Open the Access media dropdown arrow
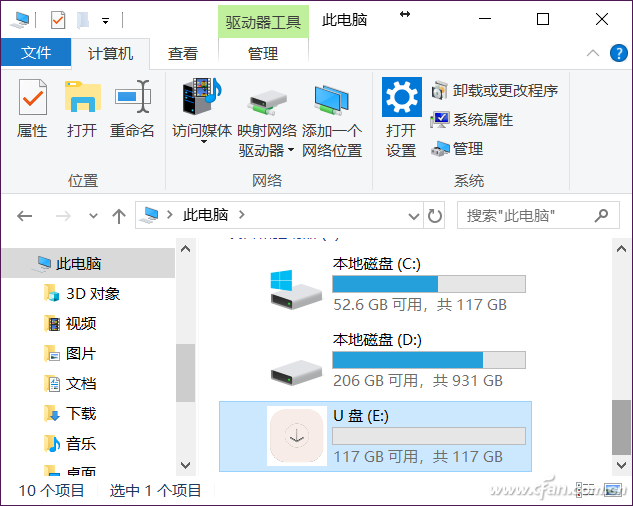Image resolution: width=633 pixels, height=506 pixels. (x=204, y=142)
